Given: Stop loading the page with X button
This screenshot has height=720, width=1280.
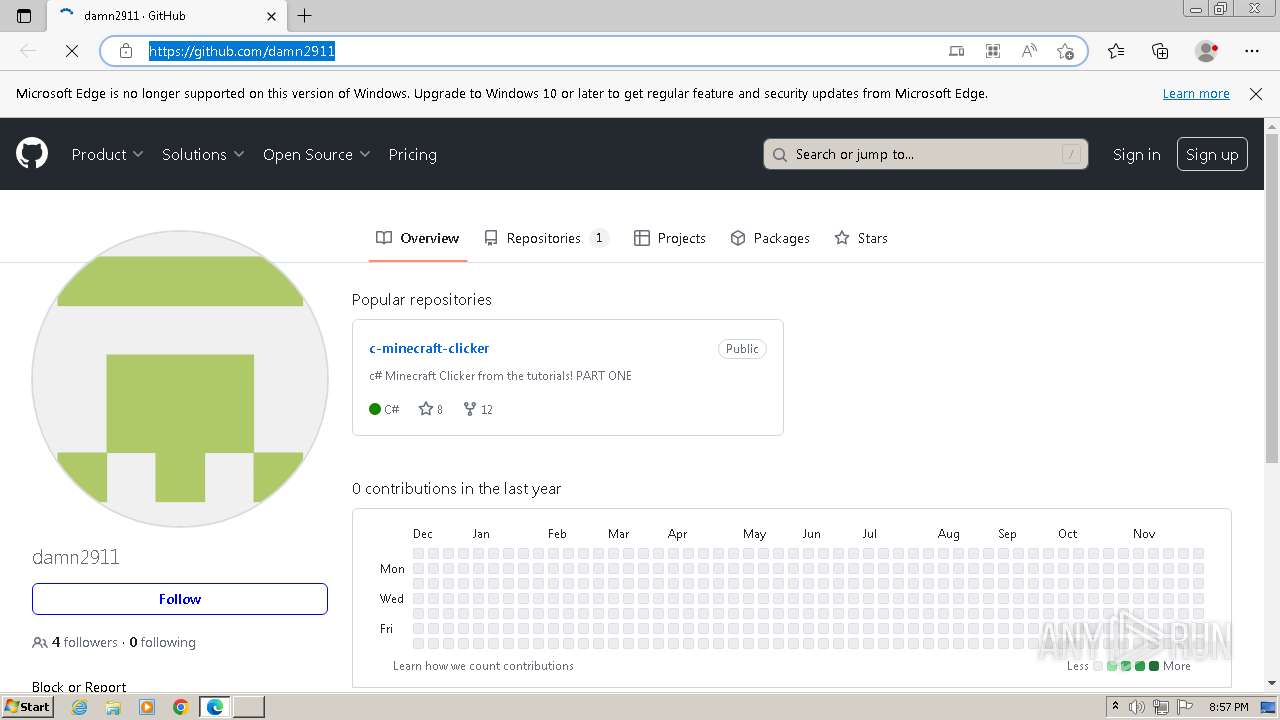Looking at the screenshot, I should (71, 51).
